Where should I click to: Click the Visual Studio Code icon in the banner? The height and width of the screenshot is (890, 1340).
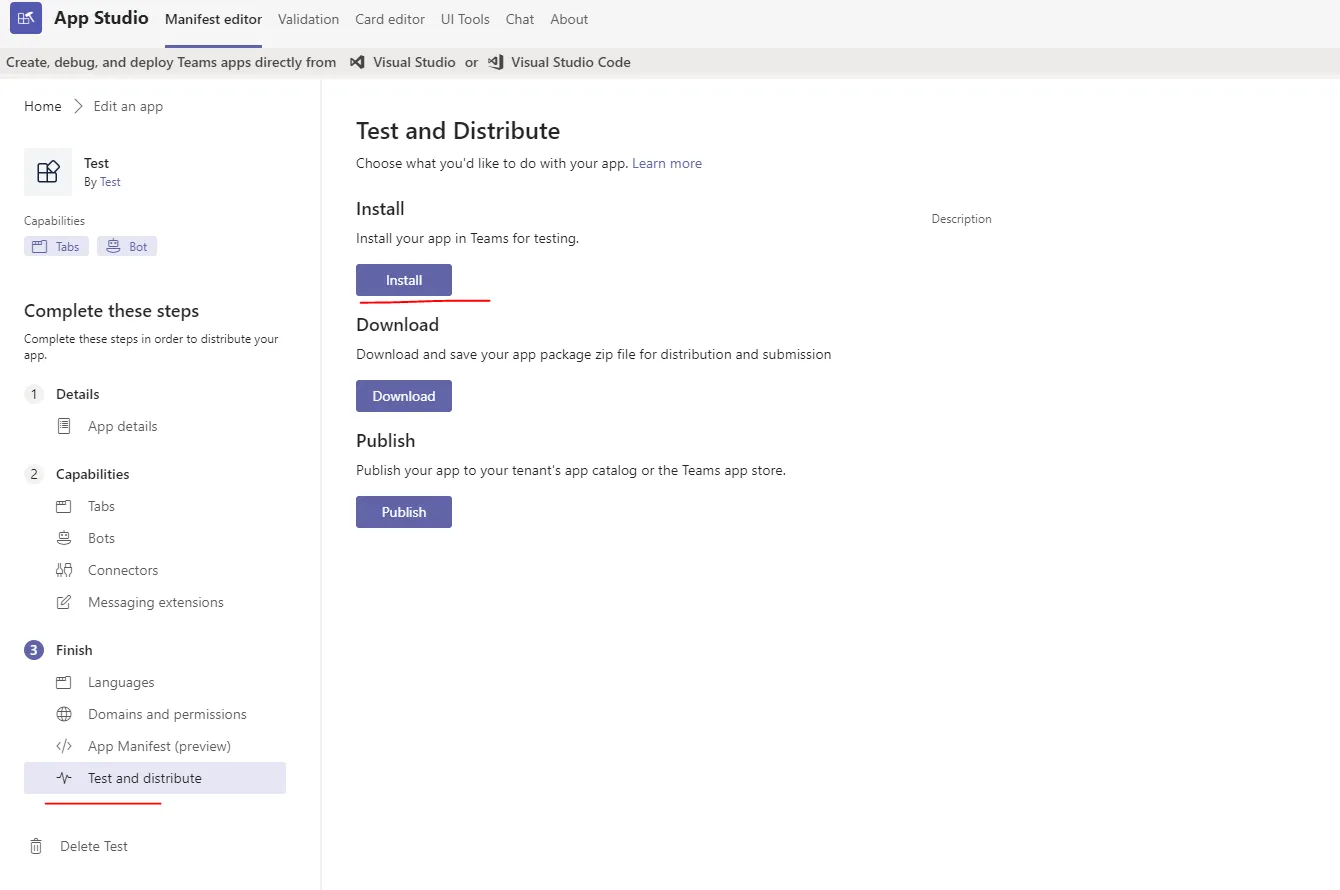[x=495, y=62]
